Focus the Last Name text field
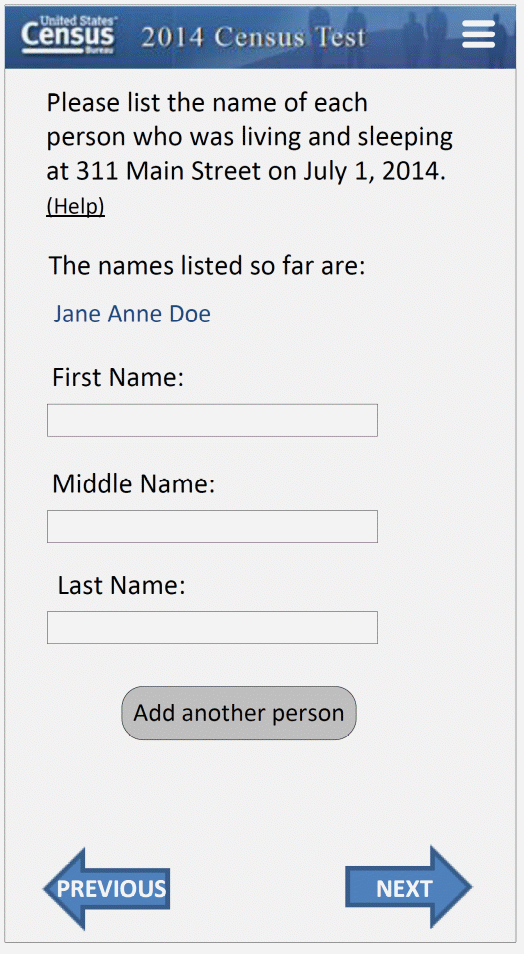 pos(212,627)
